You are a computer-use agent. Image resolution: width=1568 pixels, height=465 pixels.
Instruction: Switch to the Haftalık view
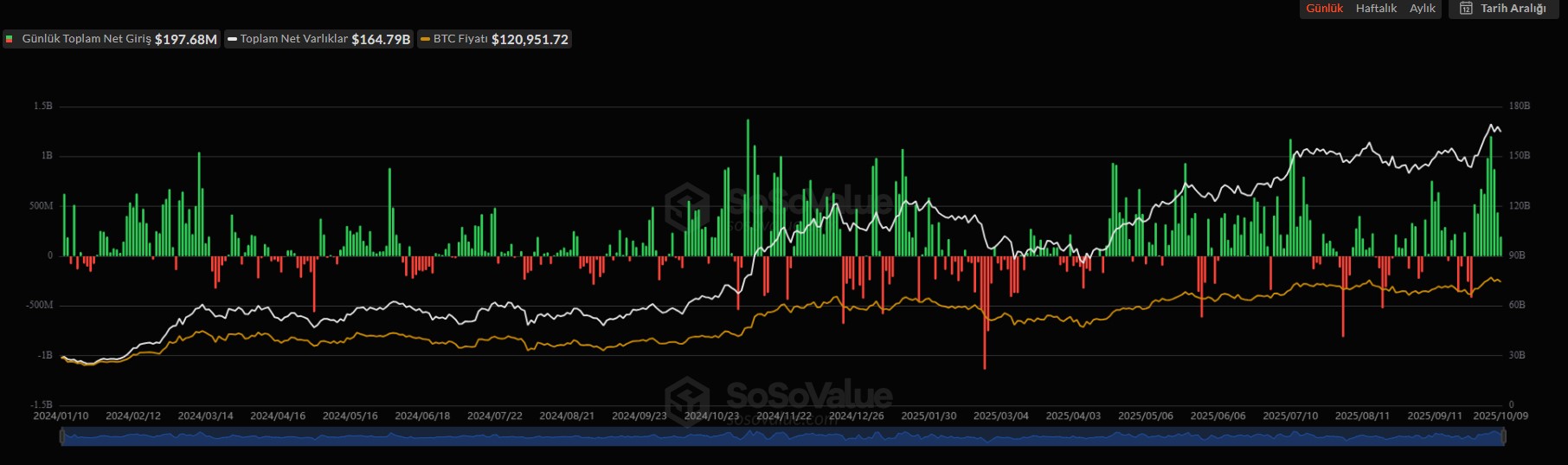tap(1376, 9)
